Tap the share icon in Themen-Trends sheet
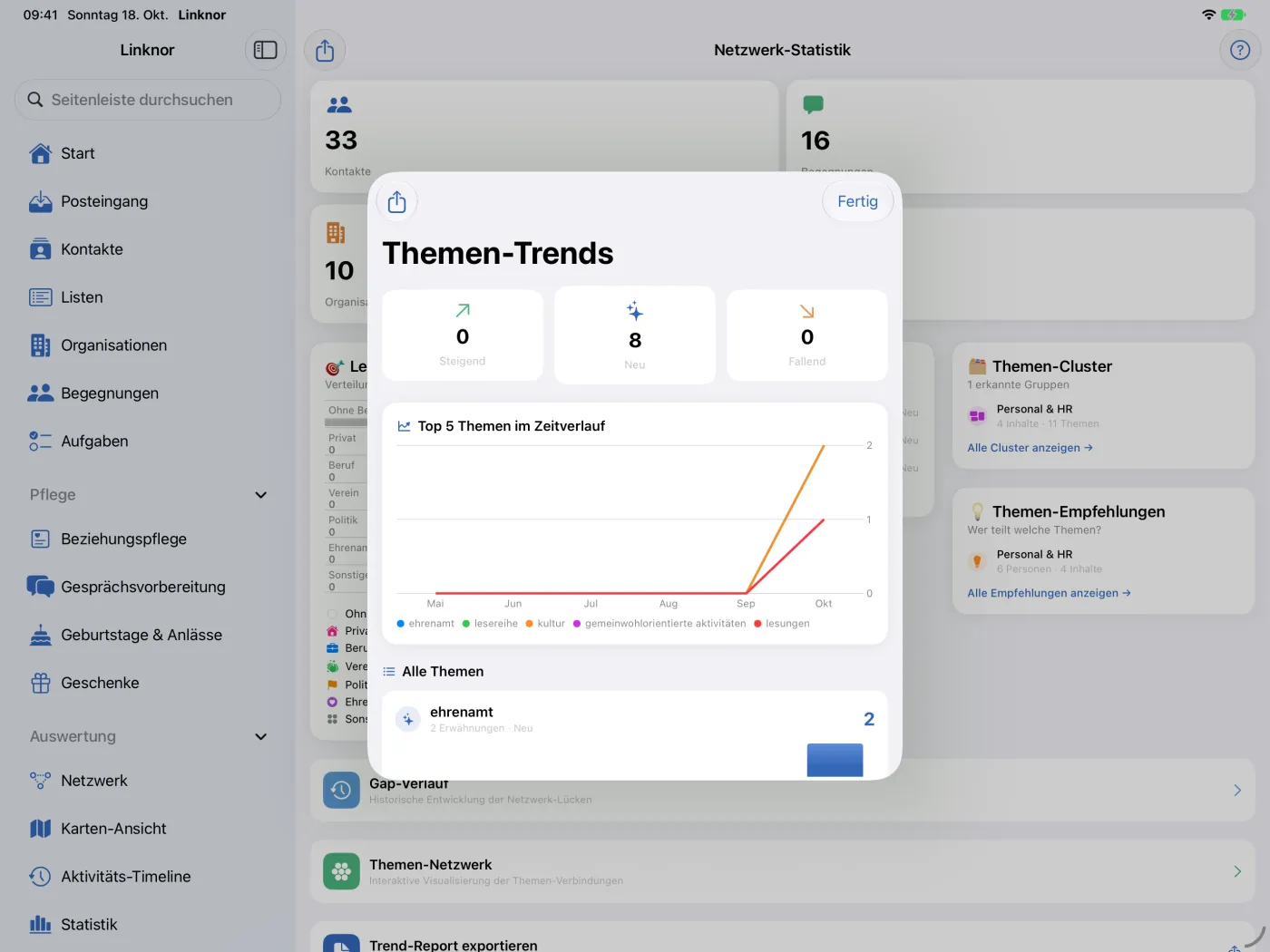Viewport: 1270px width, 952px height. 396,201
